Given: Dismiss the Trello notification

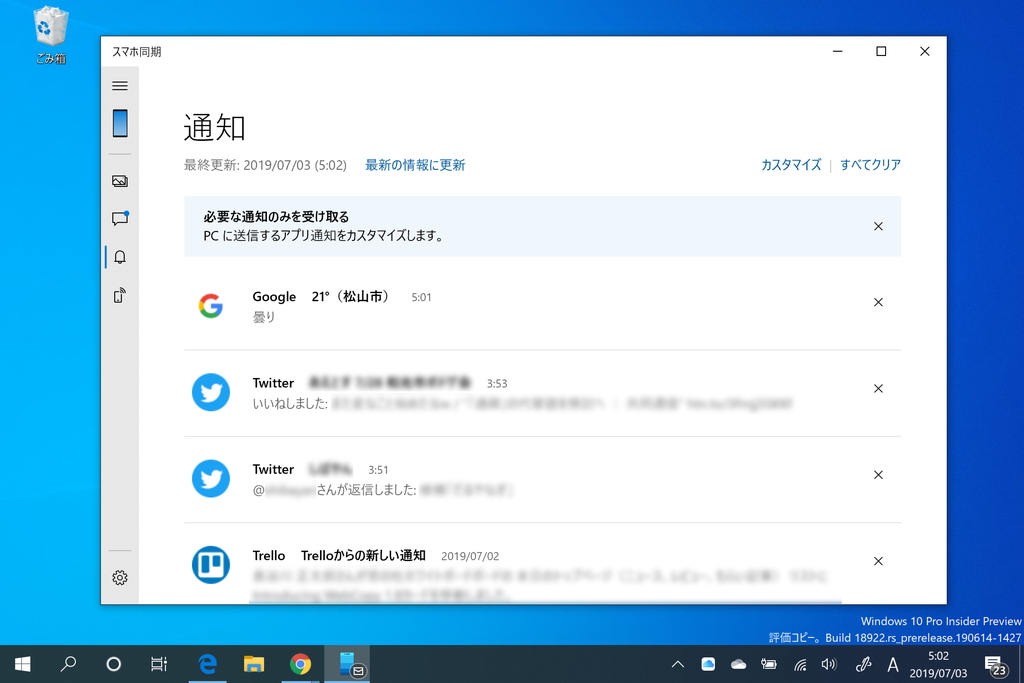Looking at the screenshot, I should (878, 561).
